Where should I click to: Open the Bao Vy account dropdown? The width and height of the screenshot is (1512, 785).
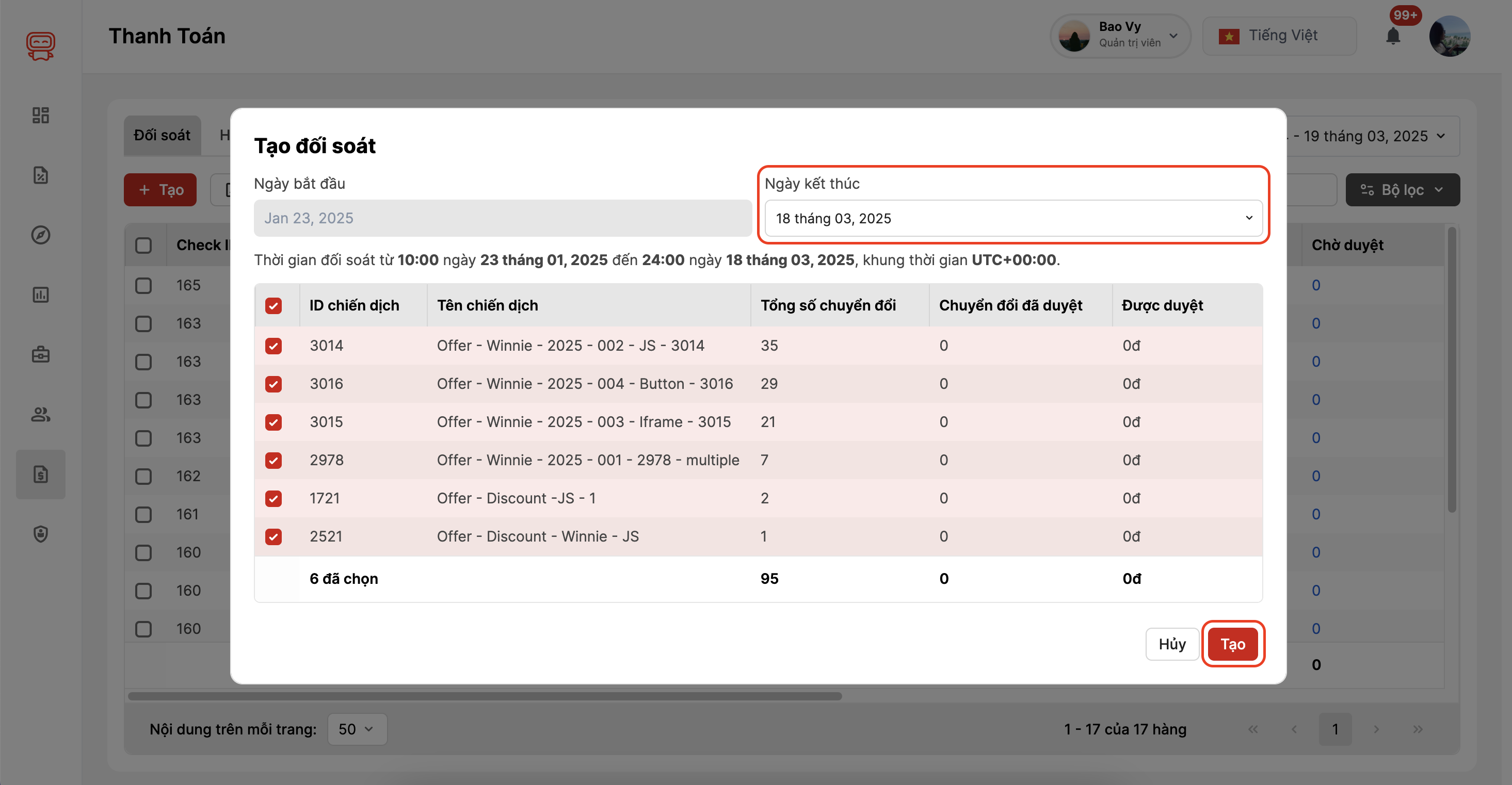(1120, 36)
